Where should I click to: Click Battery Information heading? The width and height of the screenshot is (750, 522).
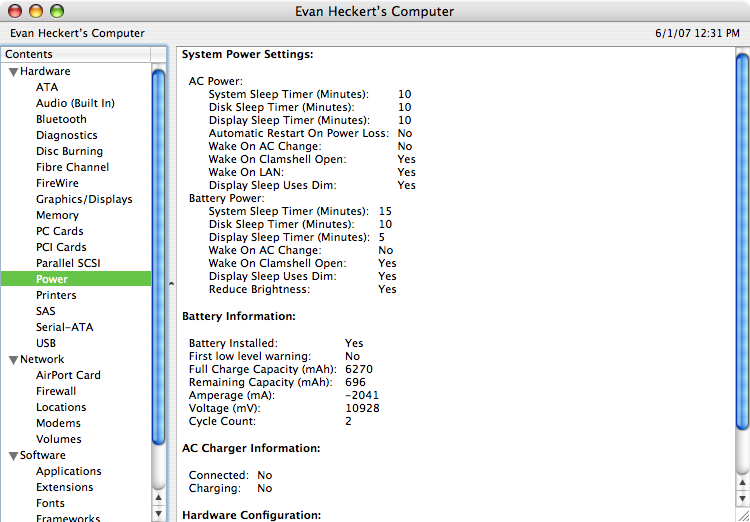[x=239, y=316]
